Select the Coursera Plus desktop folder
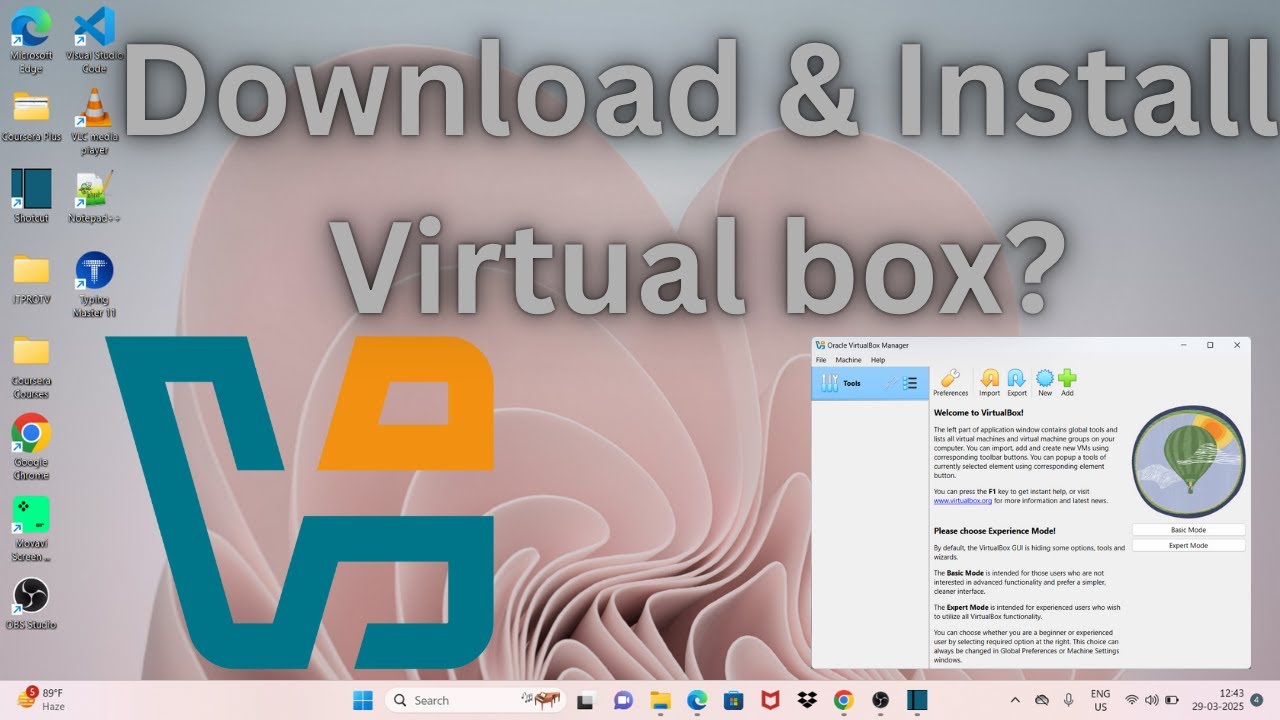 [x=31, y=116]
